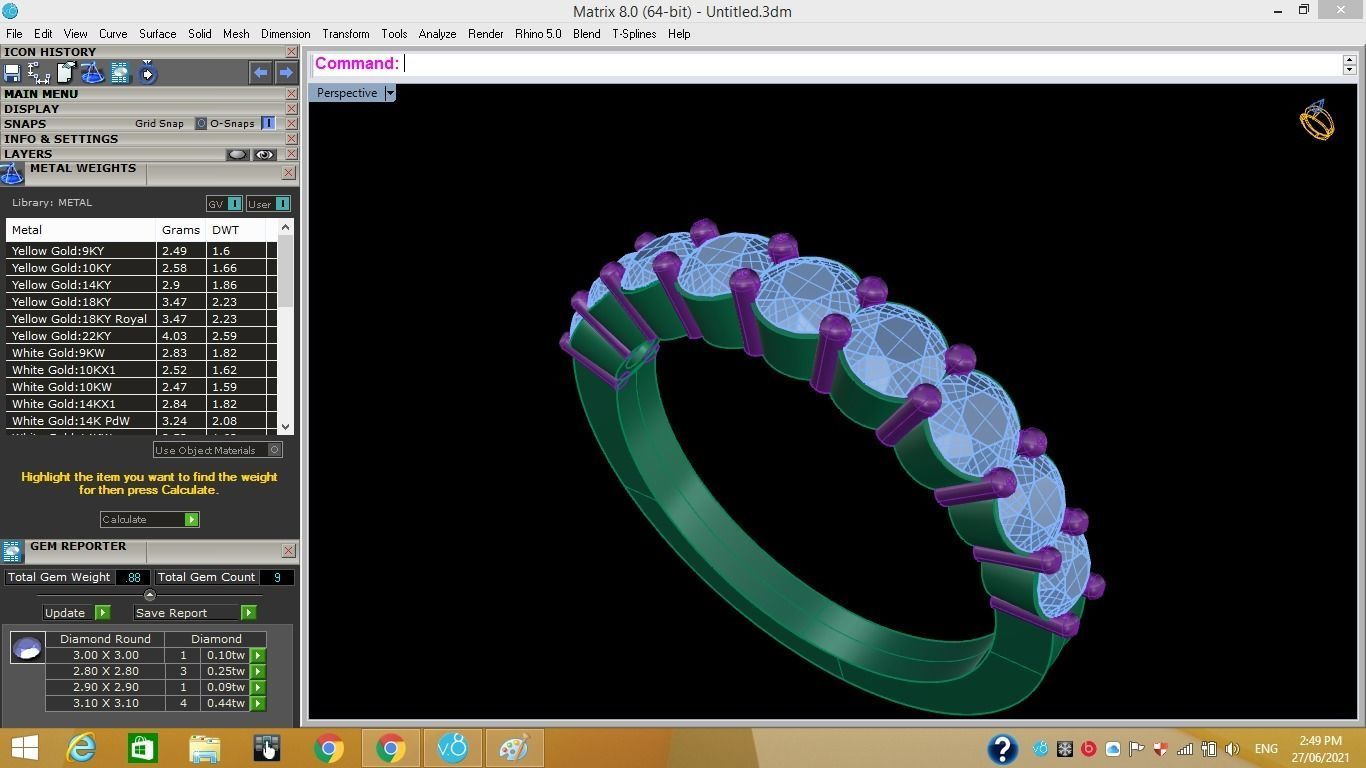
Task: Open the Surface menu
Action: coord(157,34)
